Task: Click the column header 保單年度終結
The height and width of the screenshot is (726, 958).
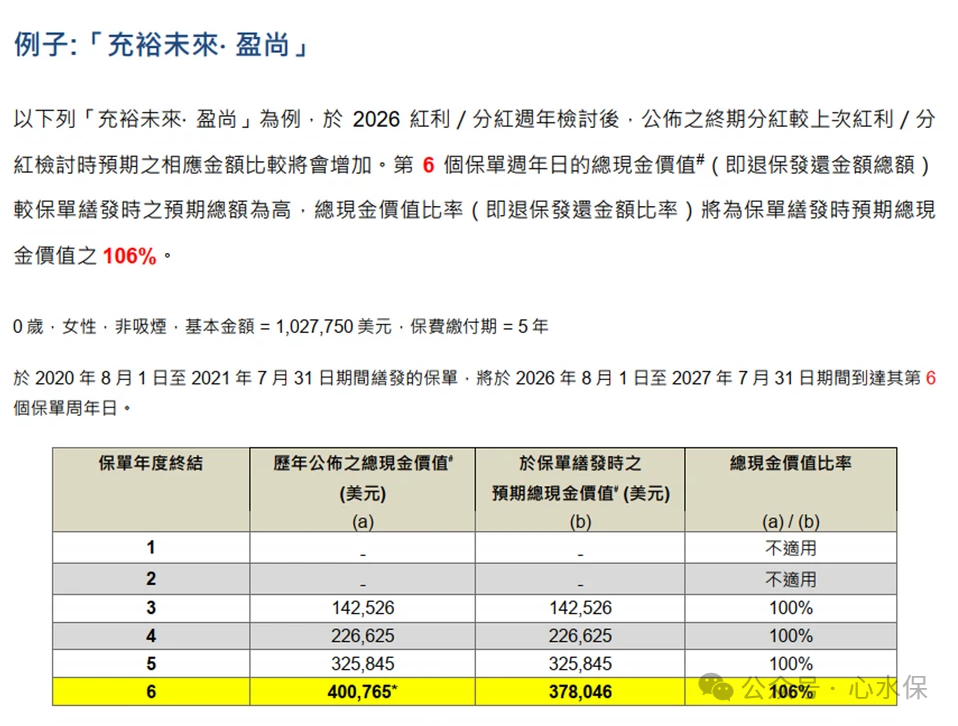Action: 150,463
